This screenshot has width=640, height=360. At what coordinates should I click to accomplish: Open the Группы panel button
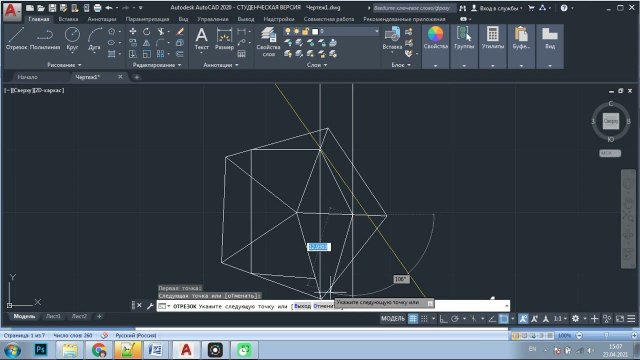coord(464,38)
